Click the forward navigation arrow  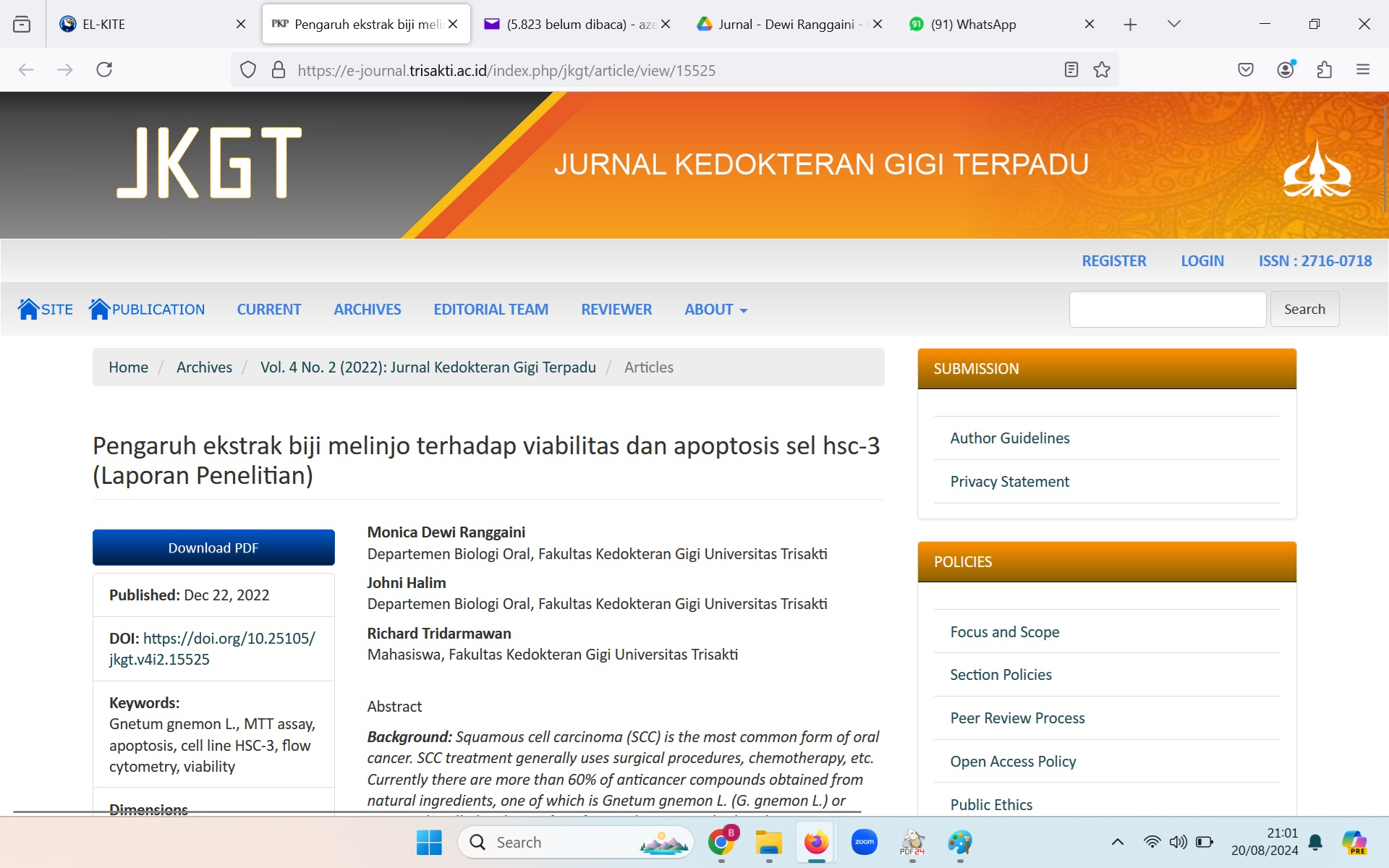(65, 69)
